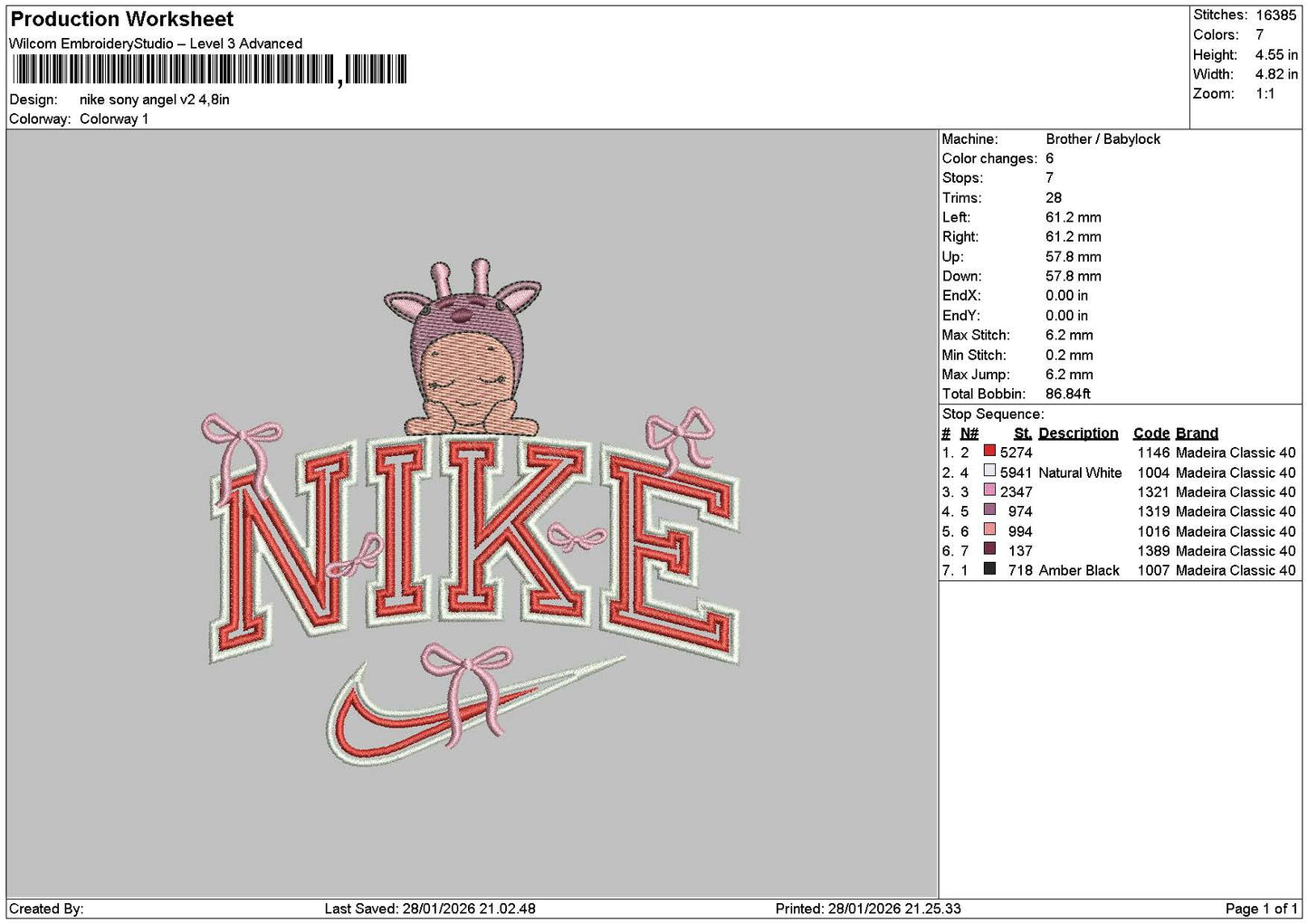This screenshot has width=1308, height=924.
Task: Click the dark maroon swatch for thread 137
Action: (x=989, y=549)
